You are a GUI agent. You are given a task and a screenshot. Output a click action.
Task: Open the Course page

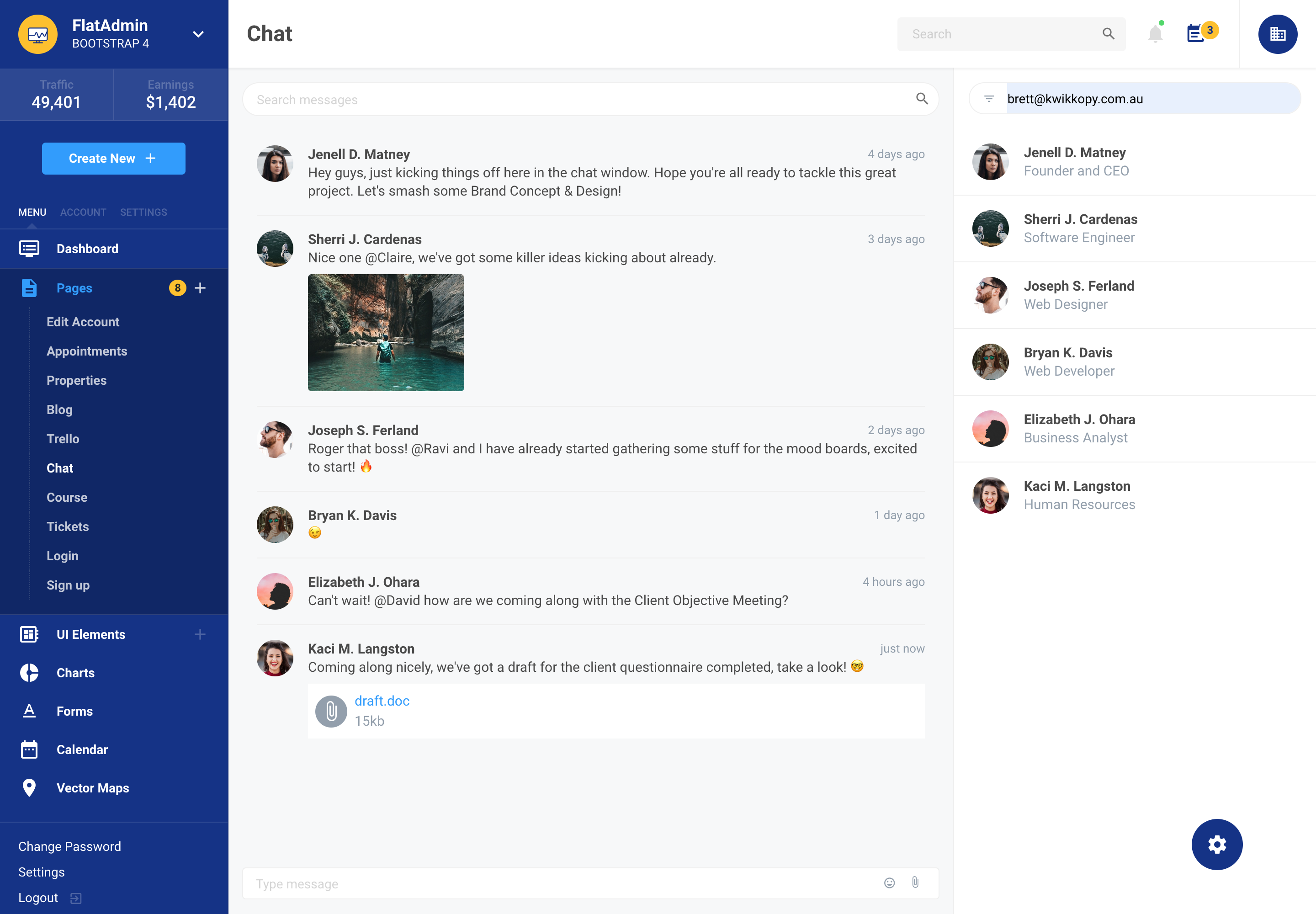point(67,497)
